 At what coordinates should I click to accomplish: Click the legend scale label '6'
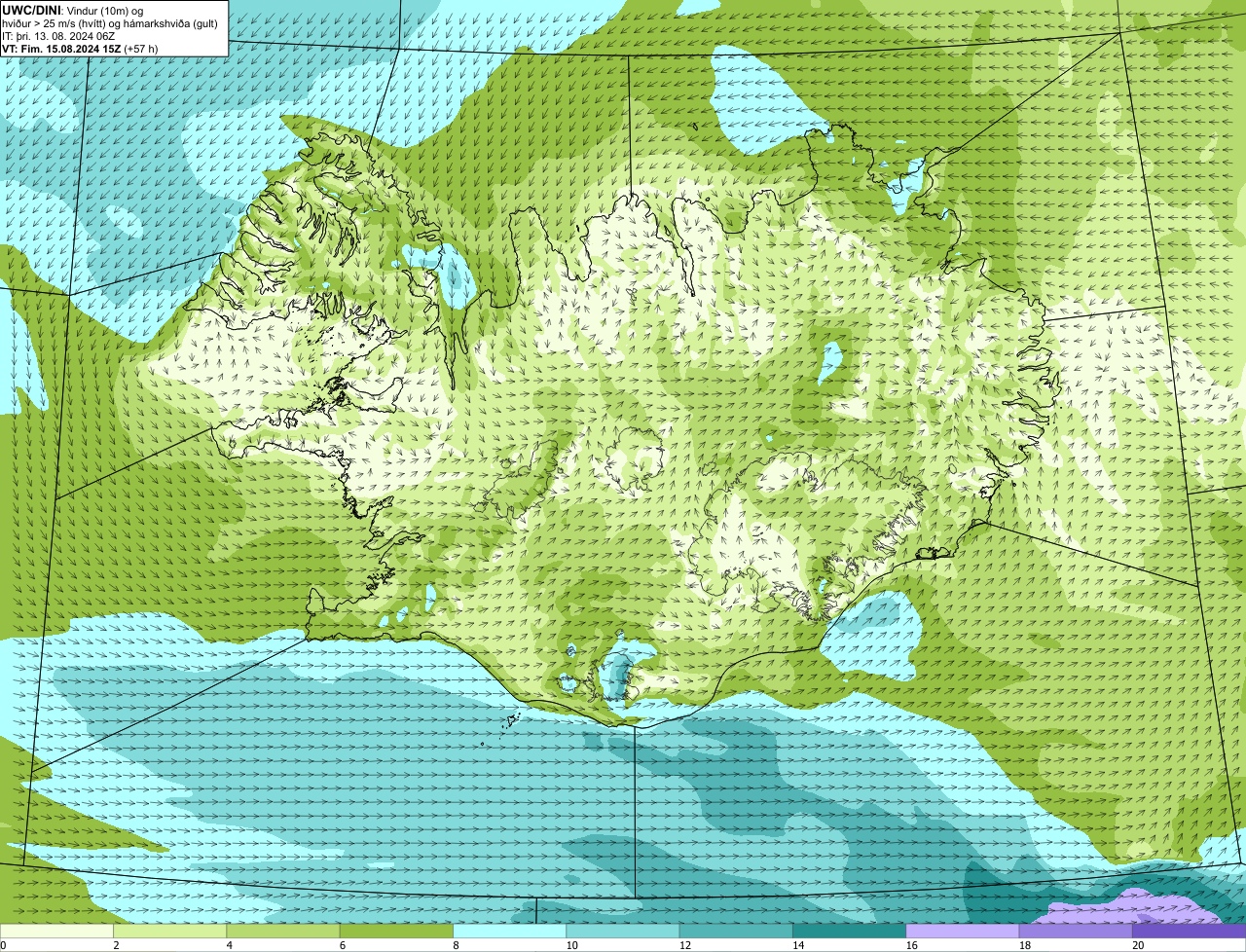coord(343,945)
